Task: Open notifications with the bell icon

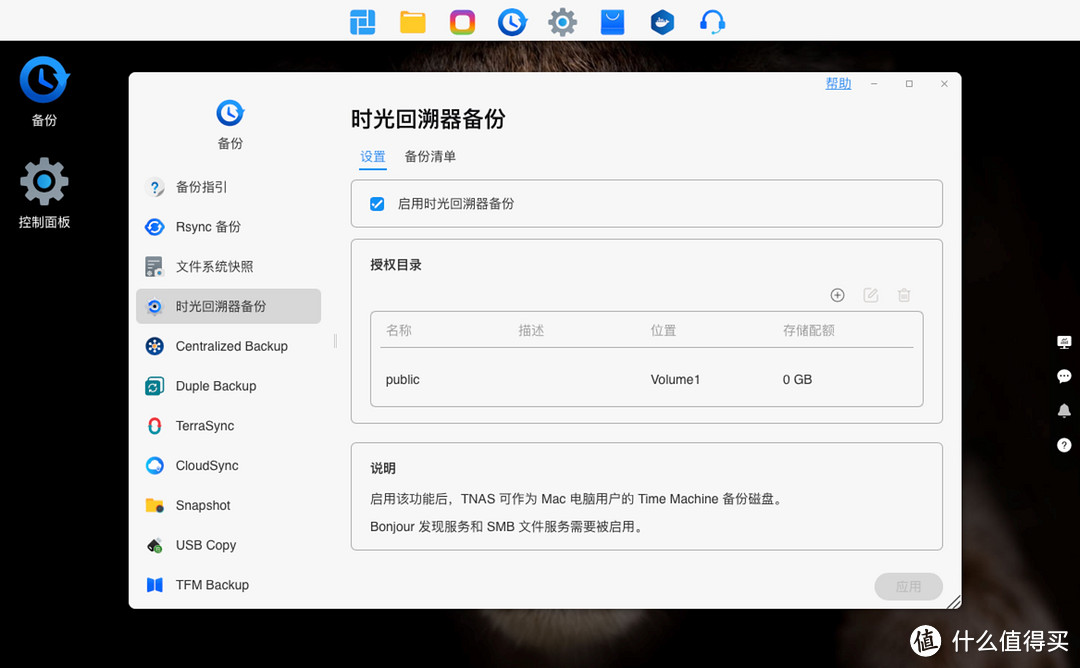Action: [1064, 410]
